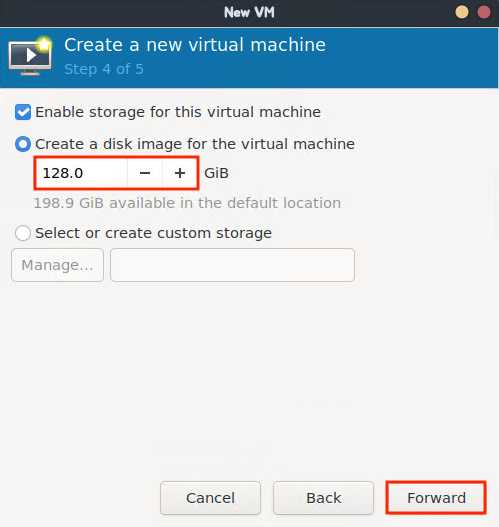
Task: Proceed Forward to step 5
Action: [x=436, y=498]
